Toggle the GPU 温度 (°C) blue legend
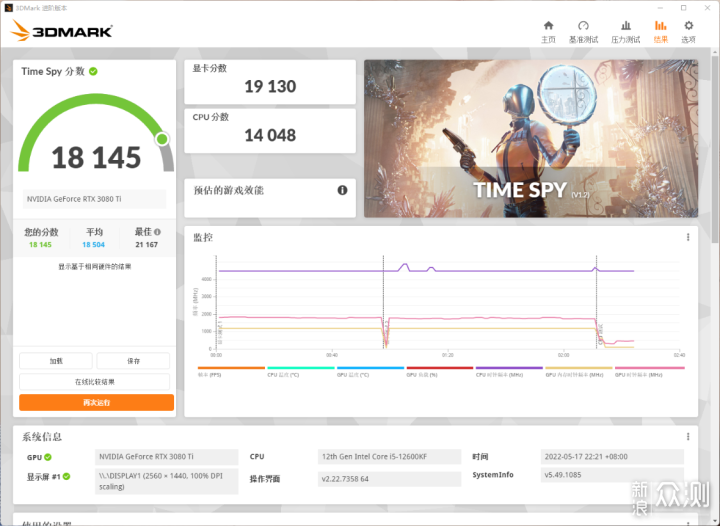 pyautogui.click(x=370, y=371)
